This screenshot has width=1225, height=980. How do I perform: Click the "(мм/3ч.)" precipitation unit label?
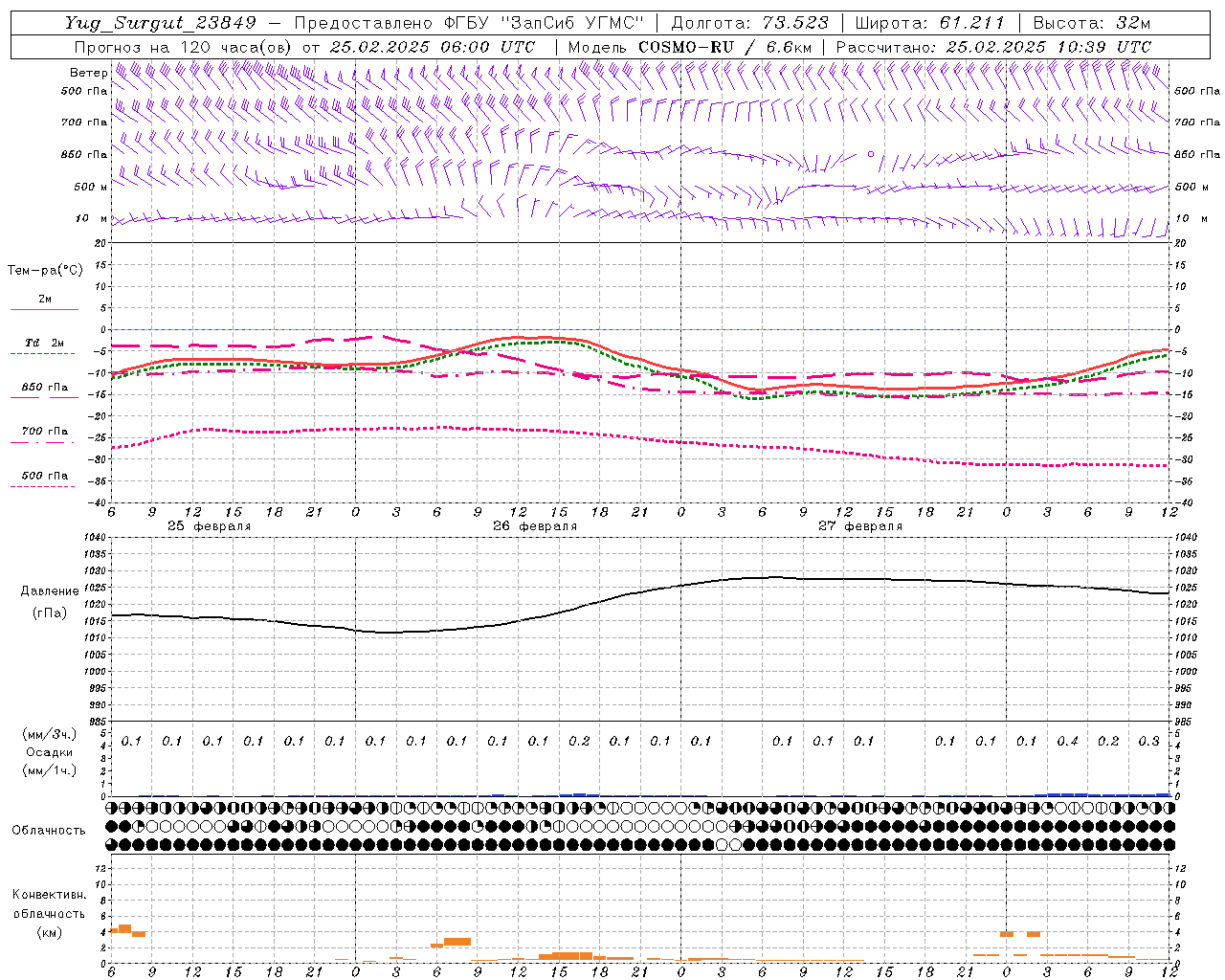tap(50, 735)
